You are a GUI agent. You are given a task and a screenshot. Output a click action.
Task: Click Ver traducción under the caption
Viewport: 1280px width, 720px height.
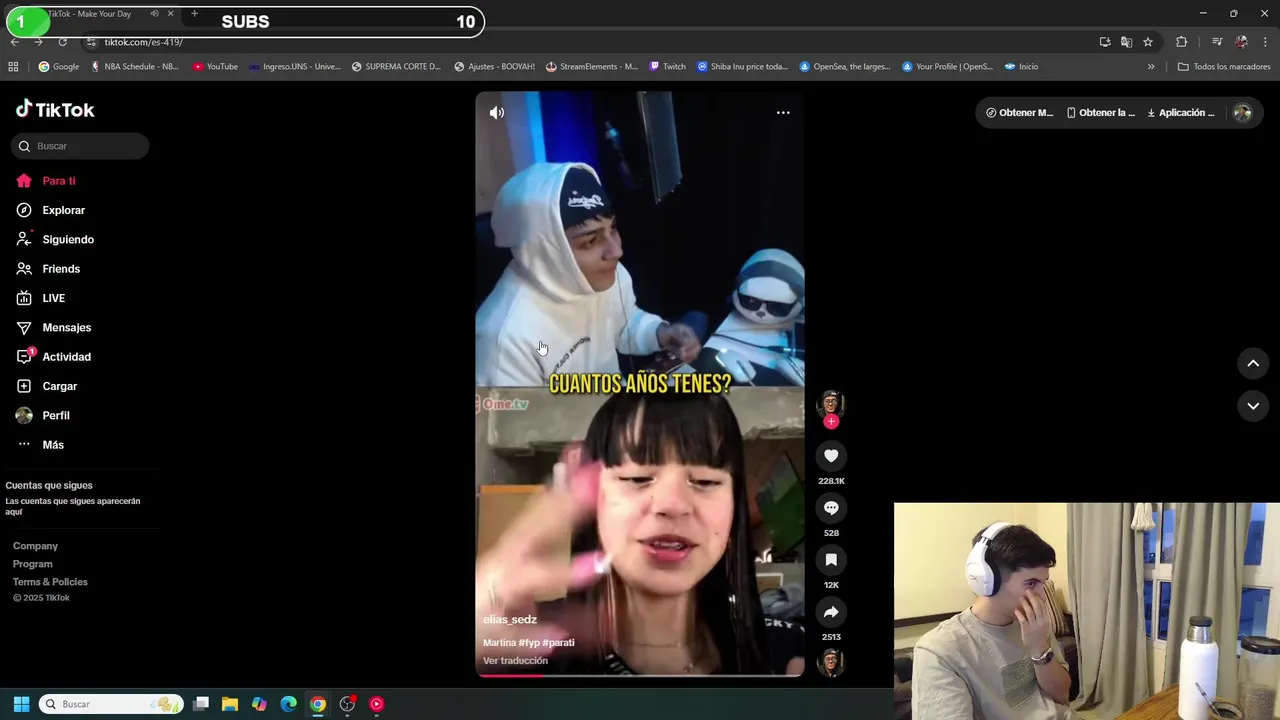pos(515,661)
